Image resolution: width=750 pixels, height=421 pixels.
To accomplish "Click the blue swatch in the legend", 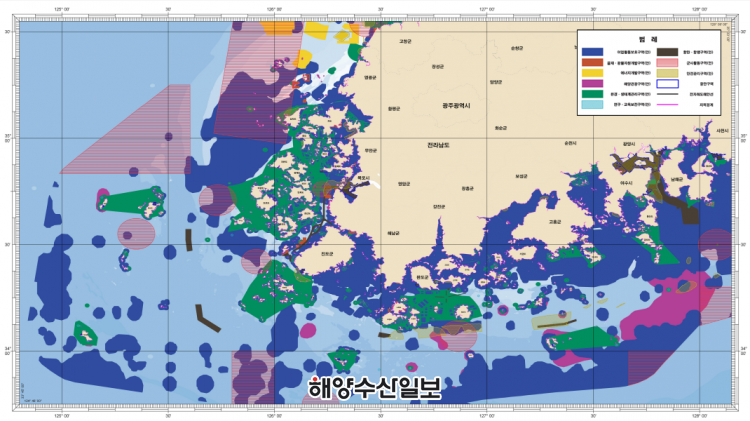I will (592, 52).
